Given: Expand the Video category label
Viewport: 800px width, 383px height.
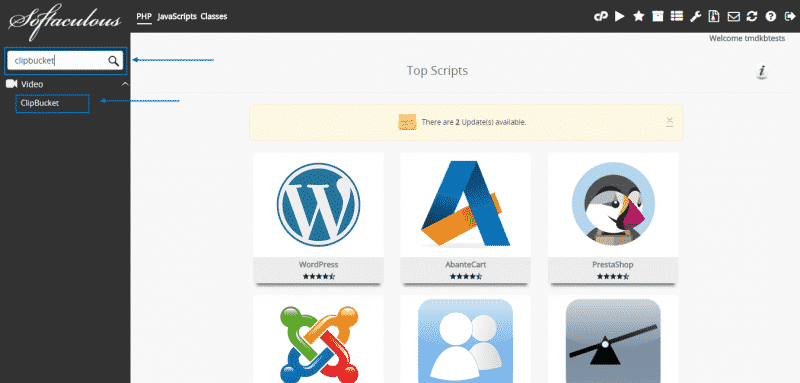Looking at the screenshot, I should (32, 84).
